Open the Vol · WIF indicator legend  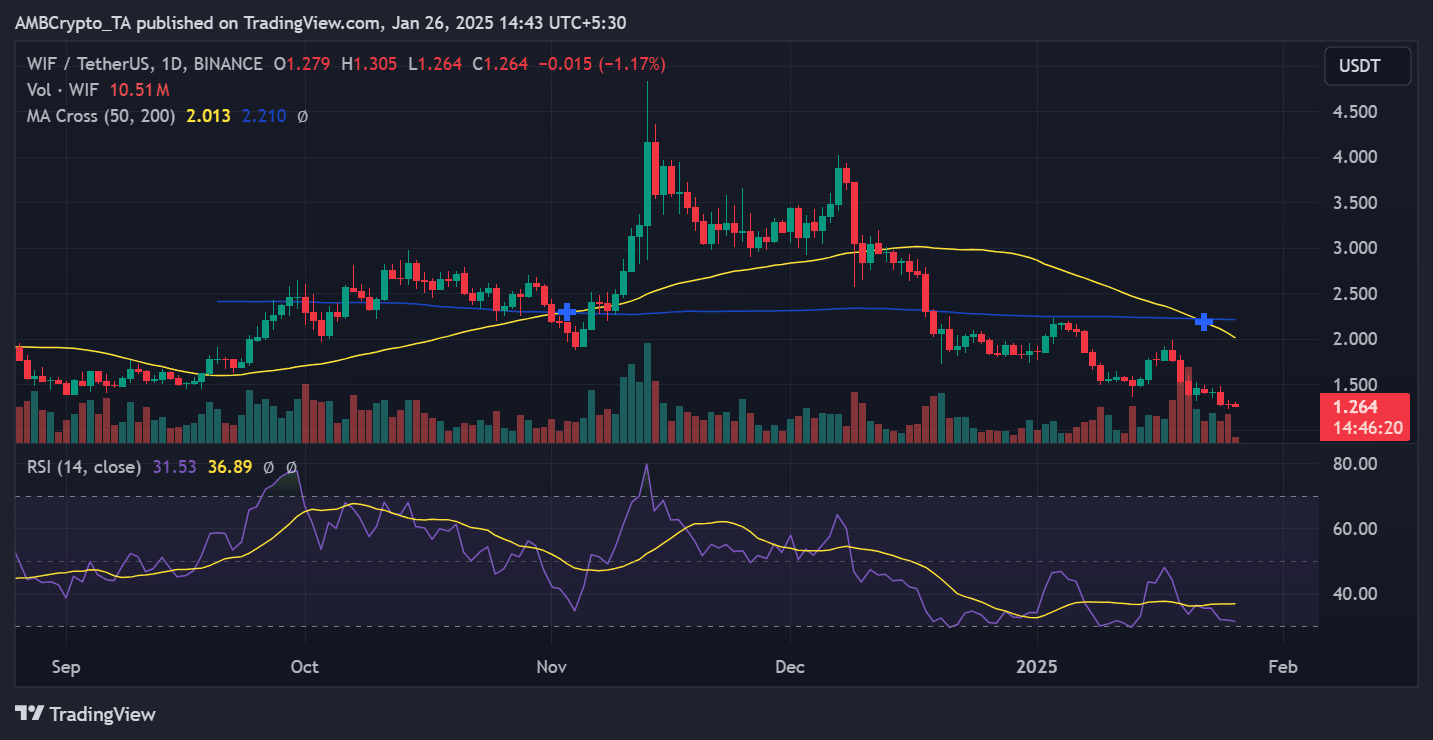[x=62, y=89]
